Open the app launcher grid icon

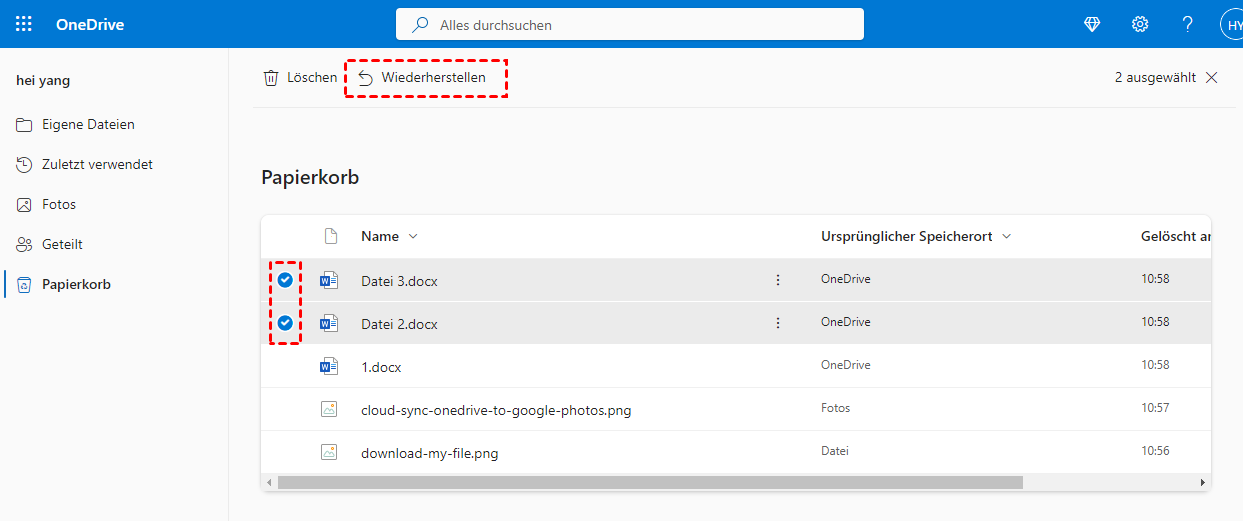click(24, 24)
